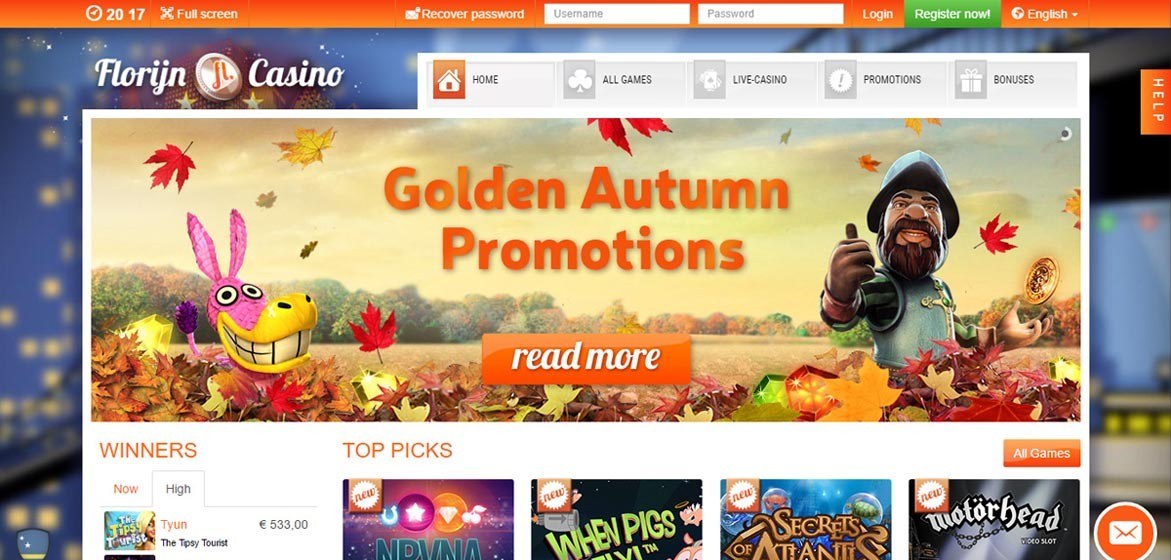1171x560 pixels.
Task: Click the Florijn Casino logo
Action: pyautogui.click(x=220, y=75)
